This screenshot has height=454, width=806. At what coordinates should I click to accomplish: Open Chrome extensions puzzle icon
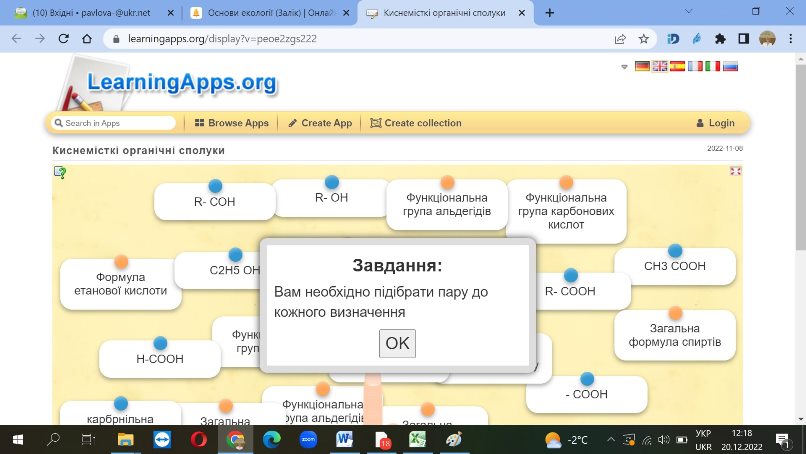click(x=720, y=39)
